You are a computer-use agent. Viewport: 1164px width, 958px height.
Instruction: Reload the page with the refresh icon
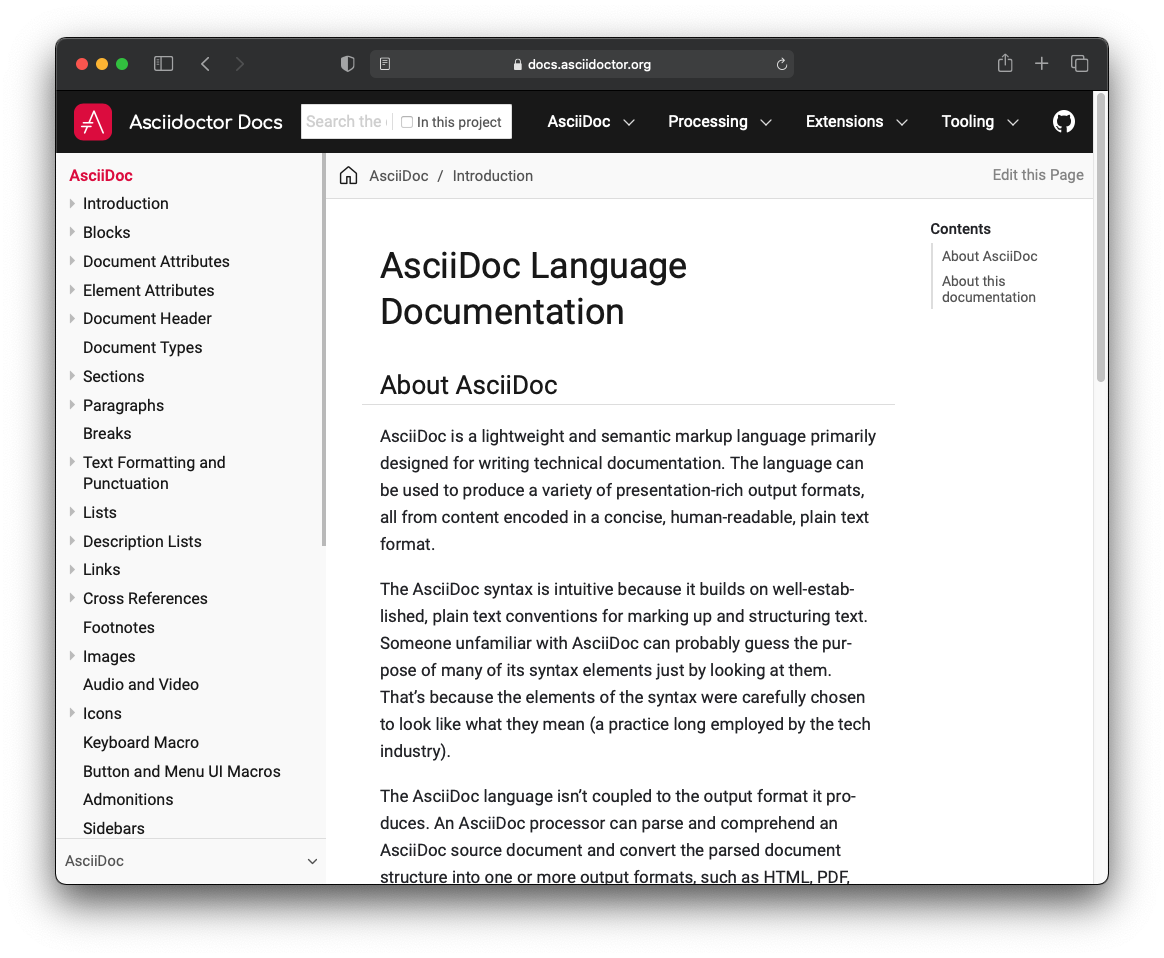pyautogui.click(x=782, y=65)
